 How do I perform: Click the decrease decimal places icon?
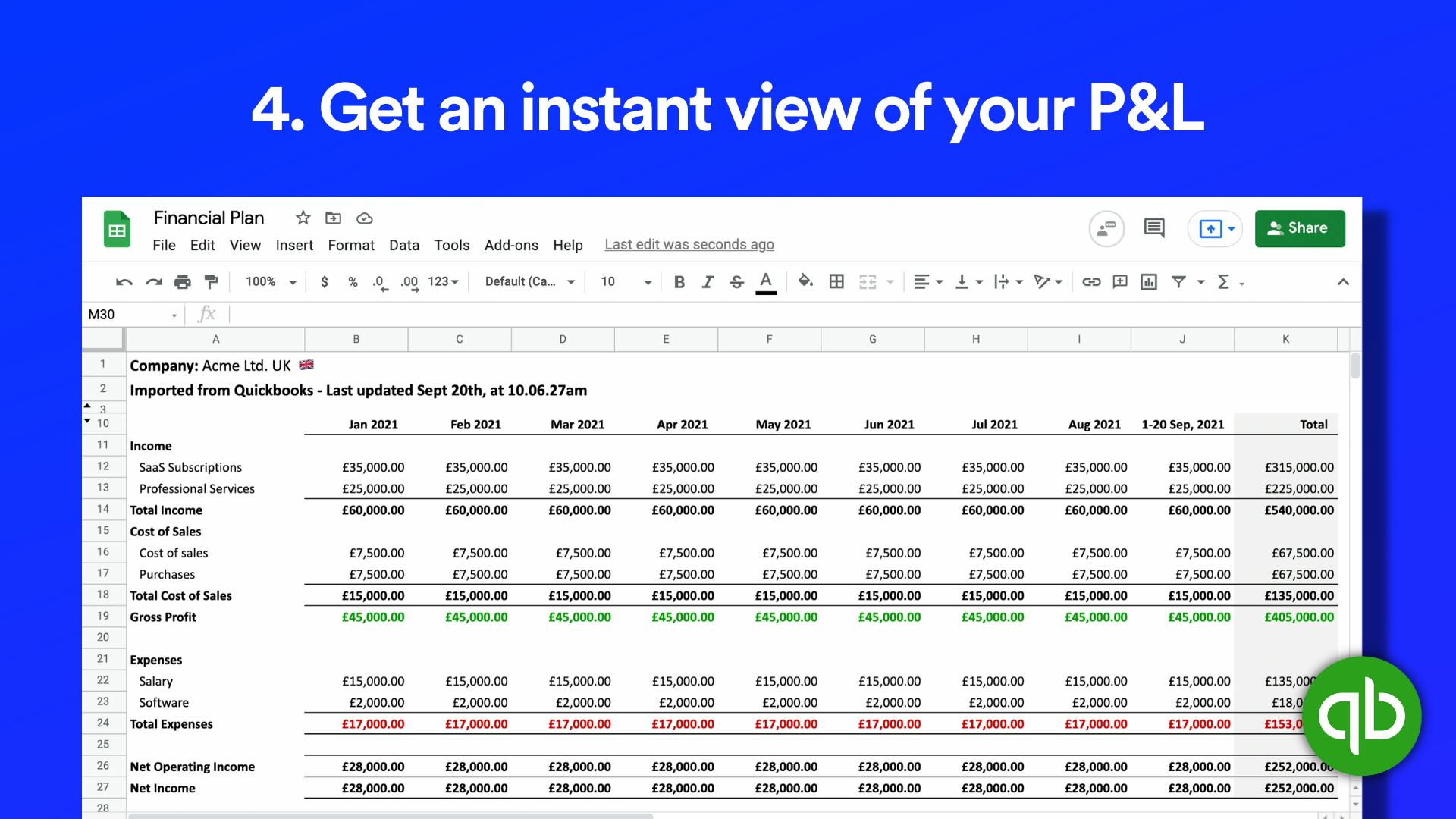[379, 281]
